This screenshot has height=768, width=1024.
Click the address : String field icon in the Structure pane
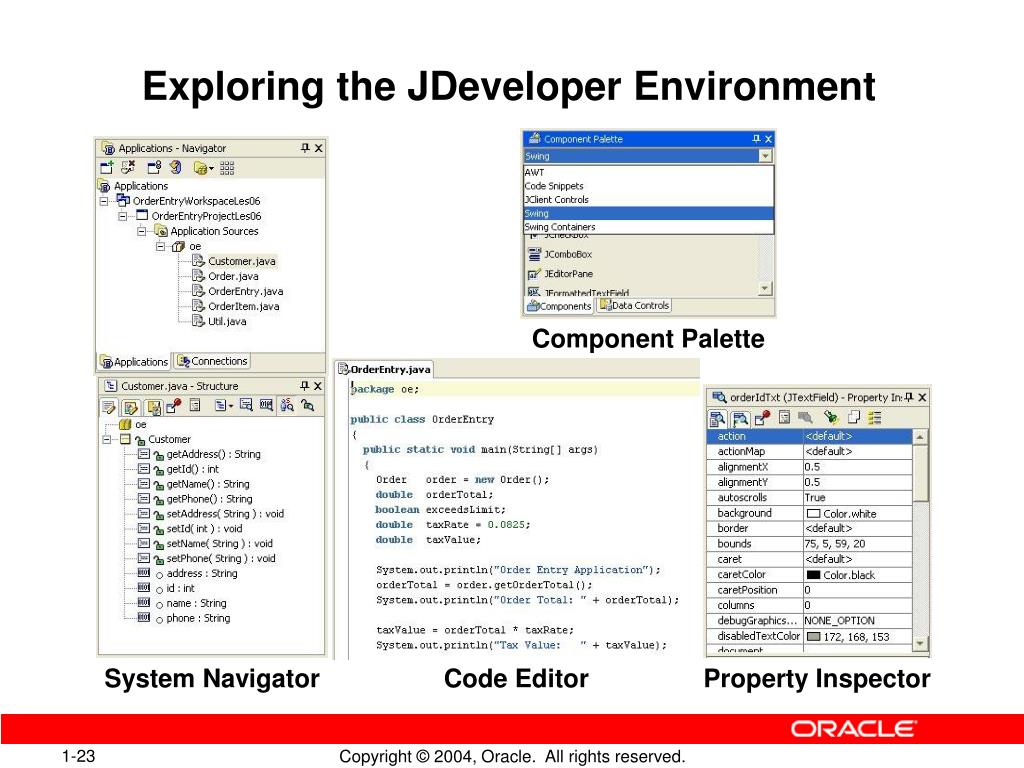[144, 573]
